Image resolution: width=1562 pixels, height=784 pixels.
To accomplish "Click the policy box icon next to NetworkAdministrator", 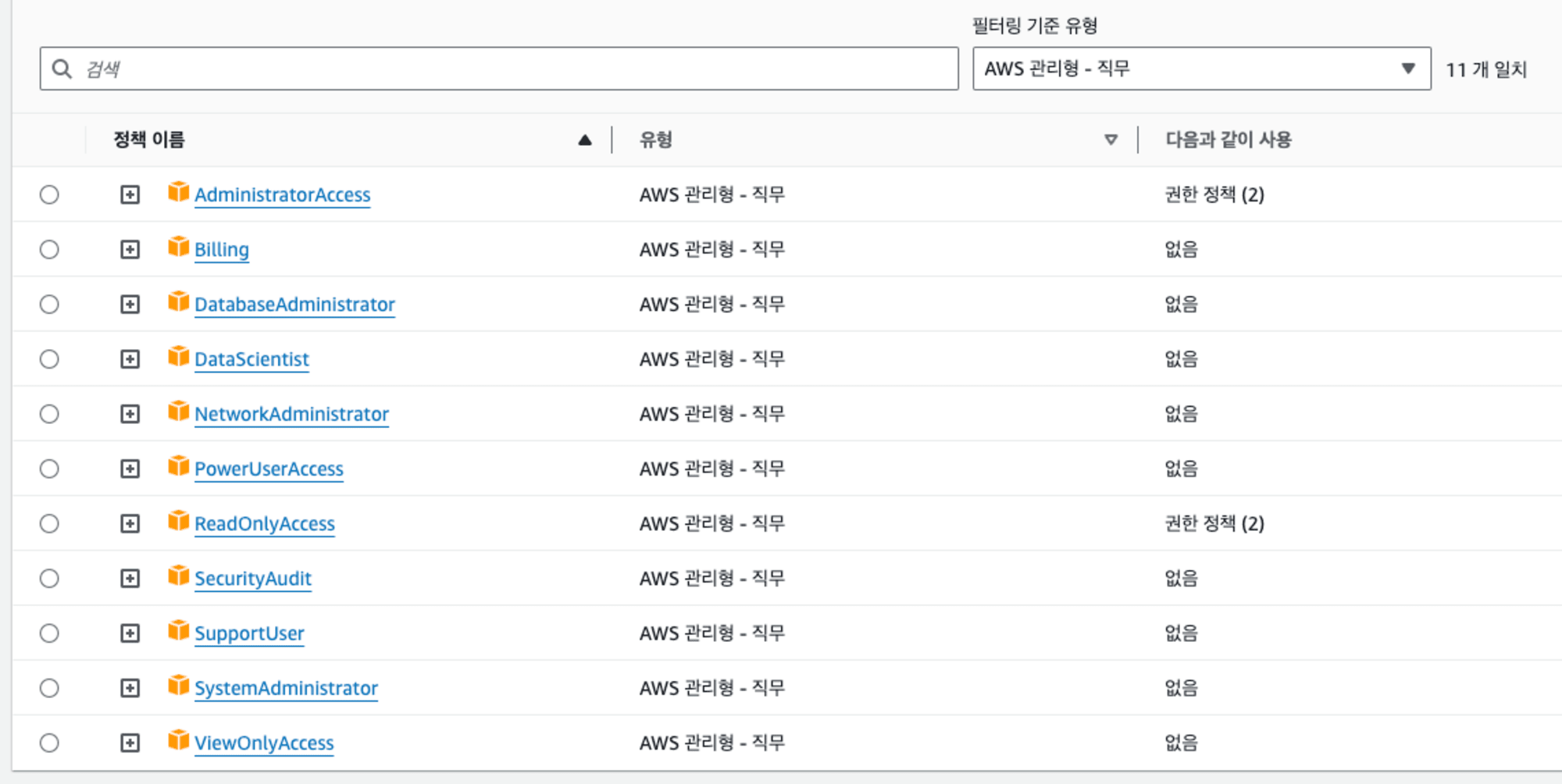I will click(x=178, y=412).
